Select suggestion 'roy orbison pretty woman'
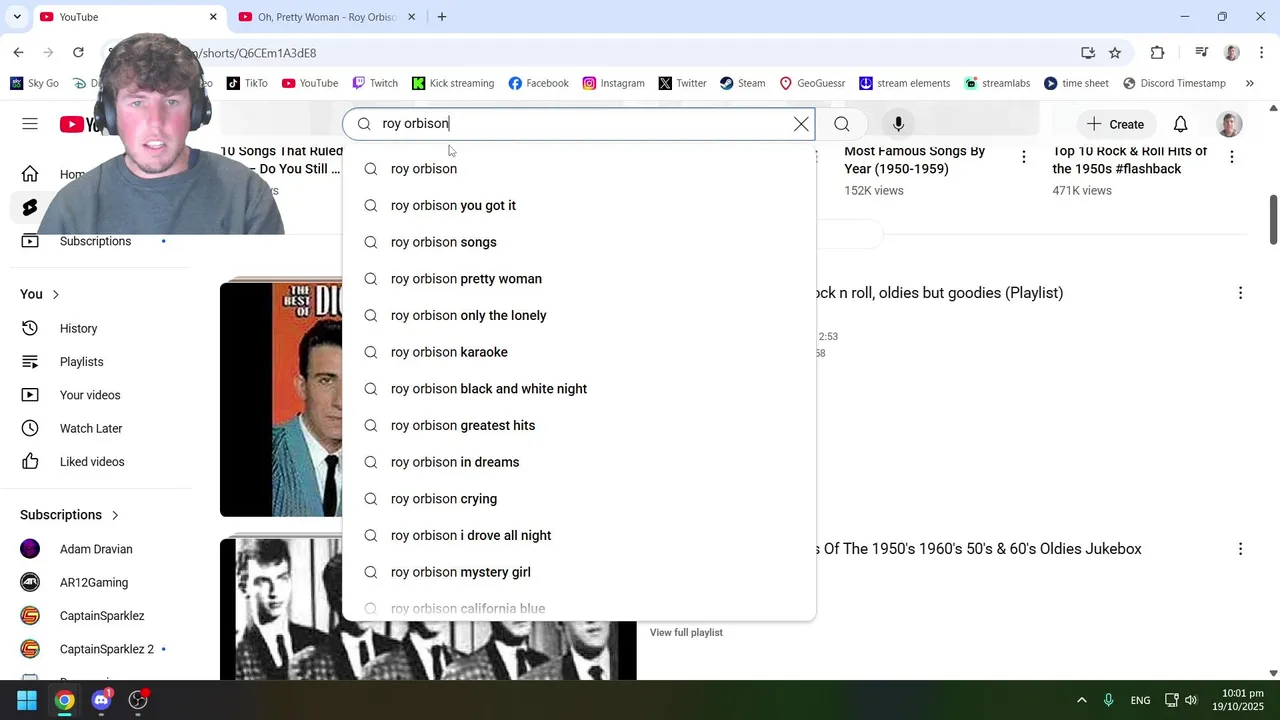 coord(579,279)
